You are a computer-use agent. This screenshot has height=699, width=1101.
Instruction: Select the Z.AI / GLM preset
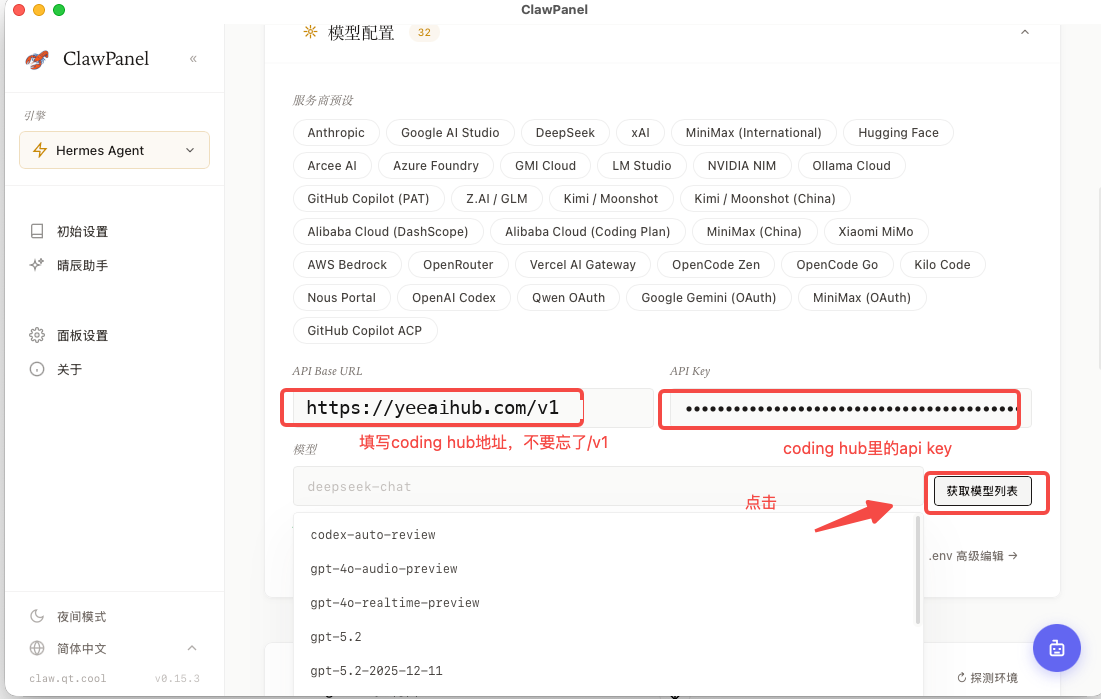pos(497,199)
